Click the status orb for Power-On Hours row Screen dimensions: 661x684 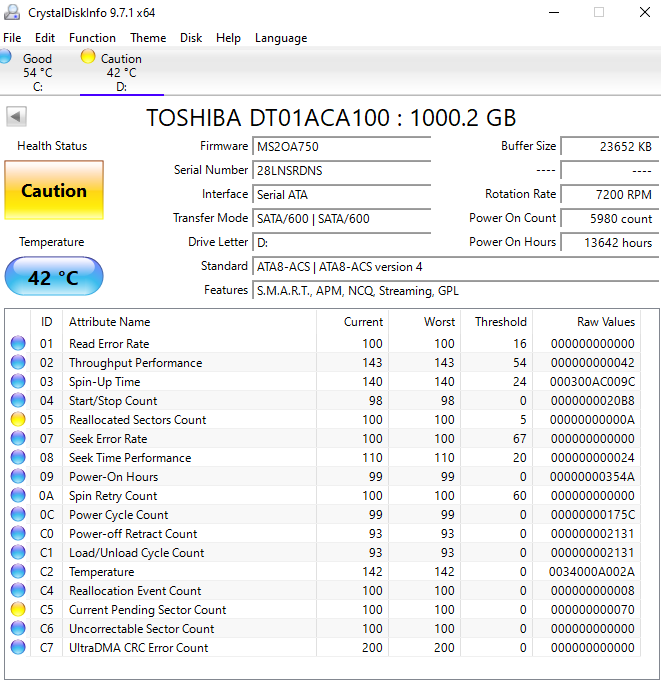[18, 476]
